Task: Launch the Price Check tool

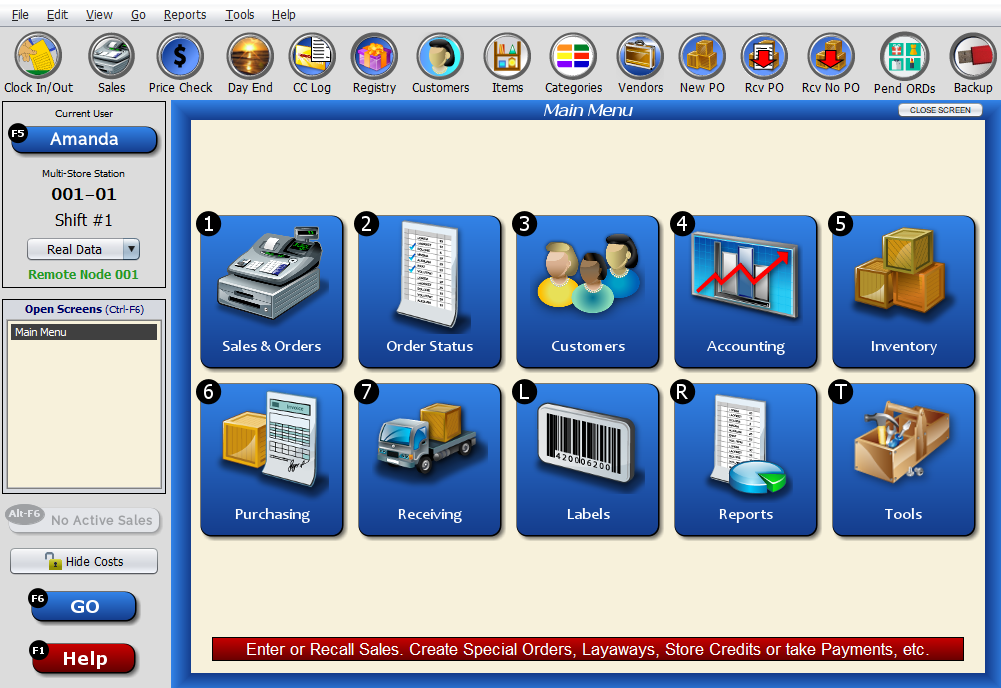Action: coord(180,56)
